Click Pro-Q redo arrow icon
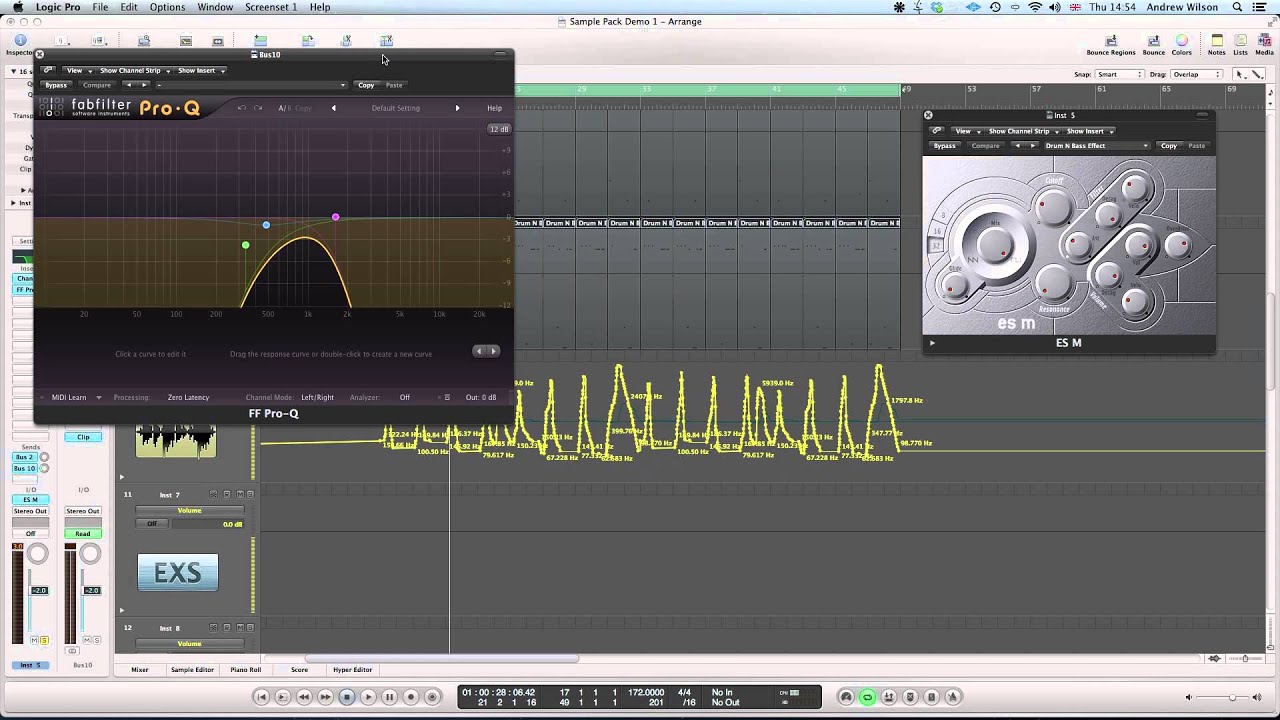Viewport: 1280px width, 720px height. coord(258,108)
